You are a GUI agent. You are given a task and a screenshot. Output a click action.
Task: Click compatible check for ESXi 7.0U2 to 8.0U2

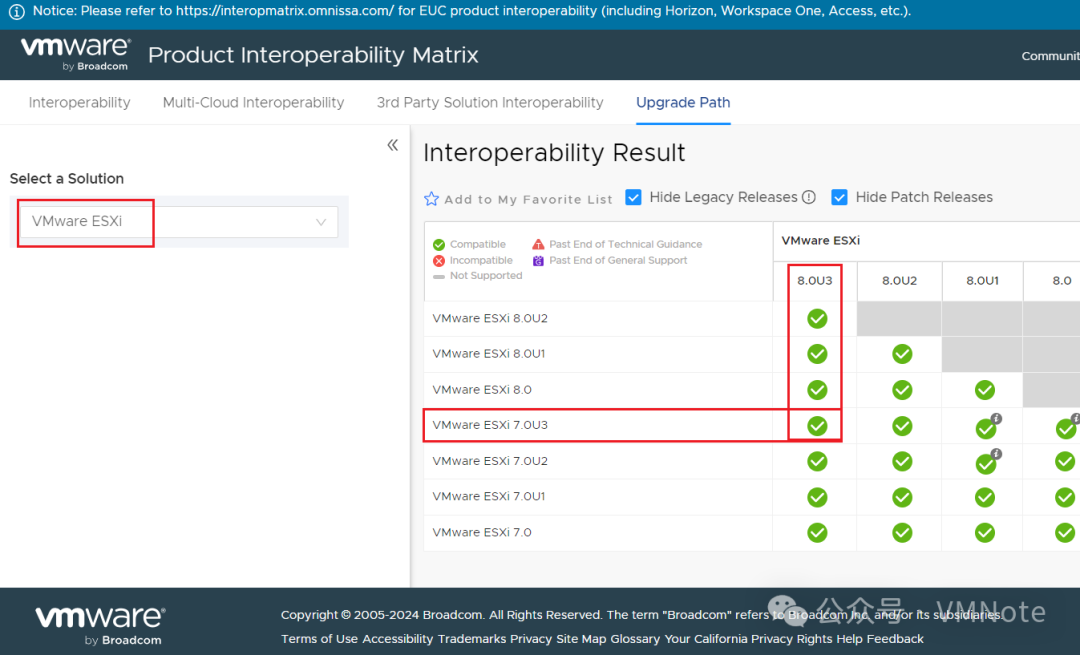pyautogui.click(x=902, y=461)
